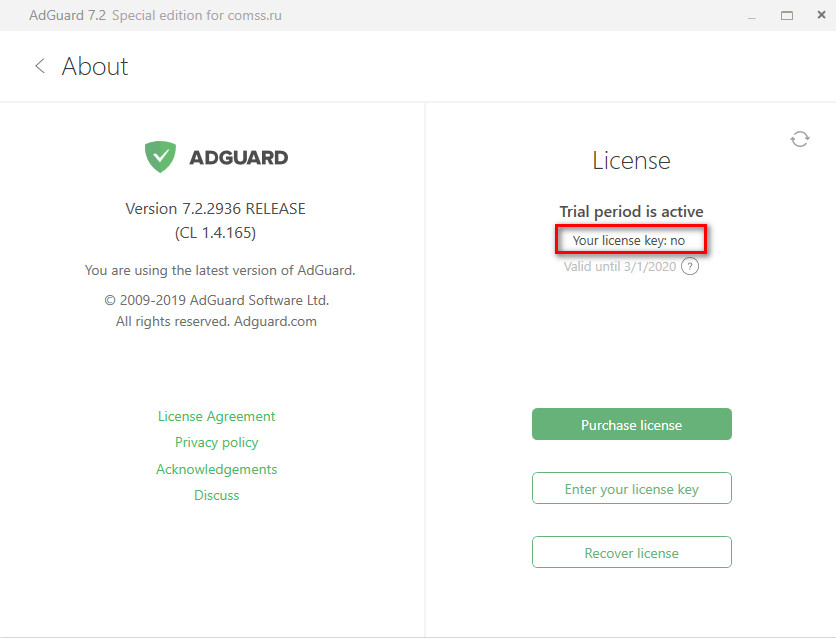Open help tooltip beside Valid until date
The width and height of the screenshot is (836, 638).
689,266
